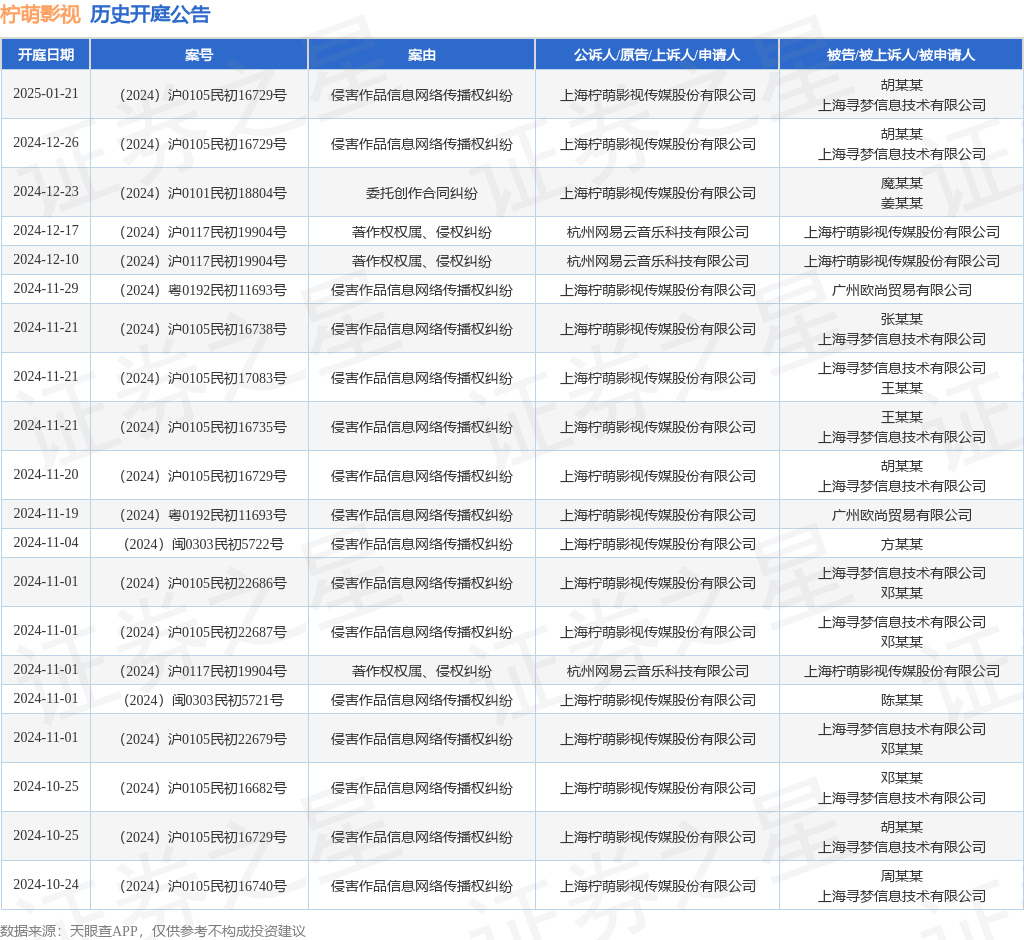Click the 委托创作合同纠纷 cause cell
This screenshot has width=1024, height=940.
[x=422, y=193]
